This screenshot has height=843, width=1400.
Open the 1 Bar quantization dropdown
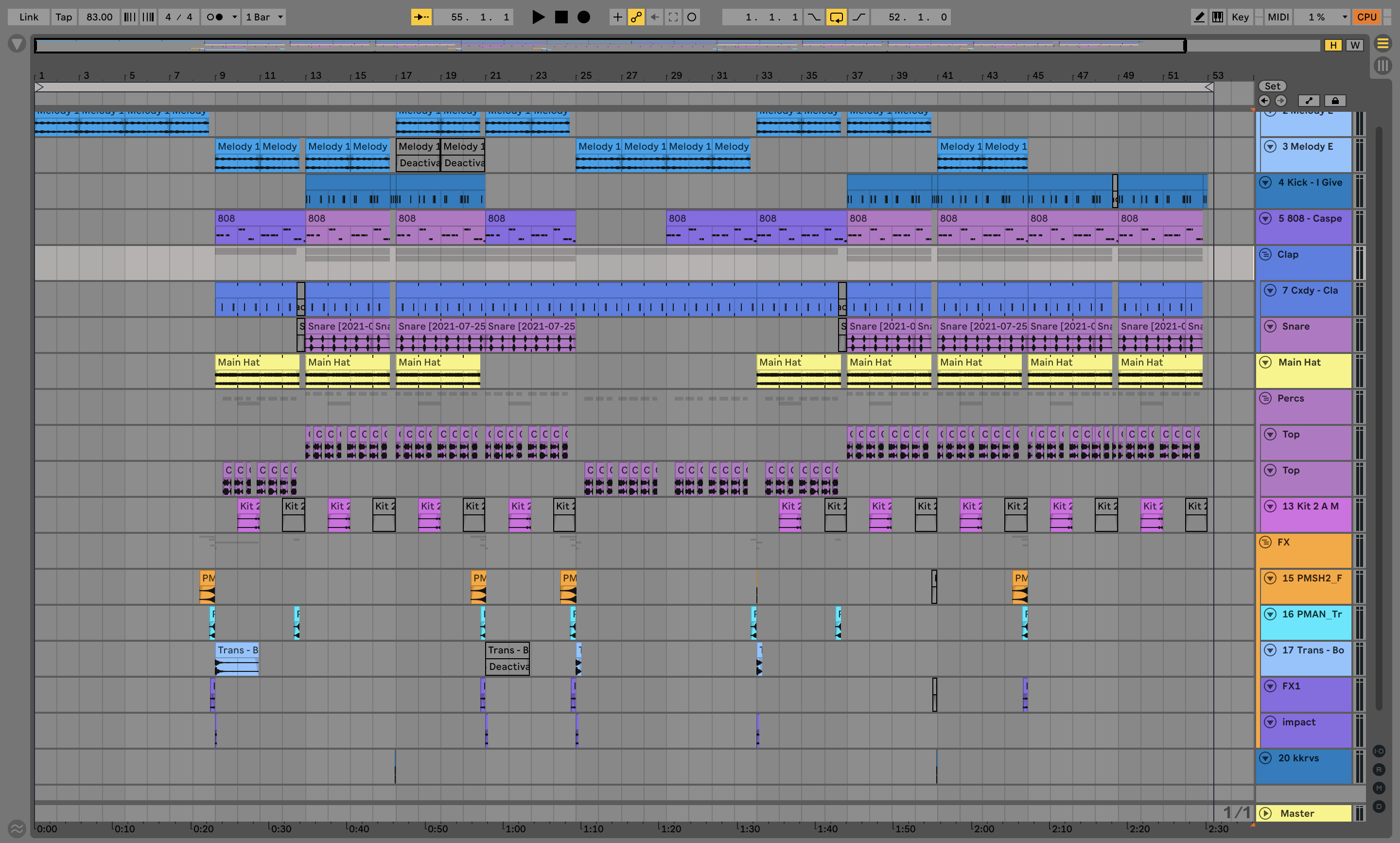[x=263, y=17]
